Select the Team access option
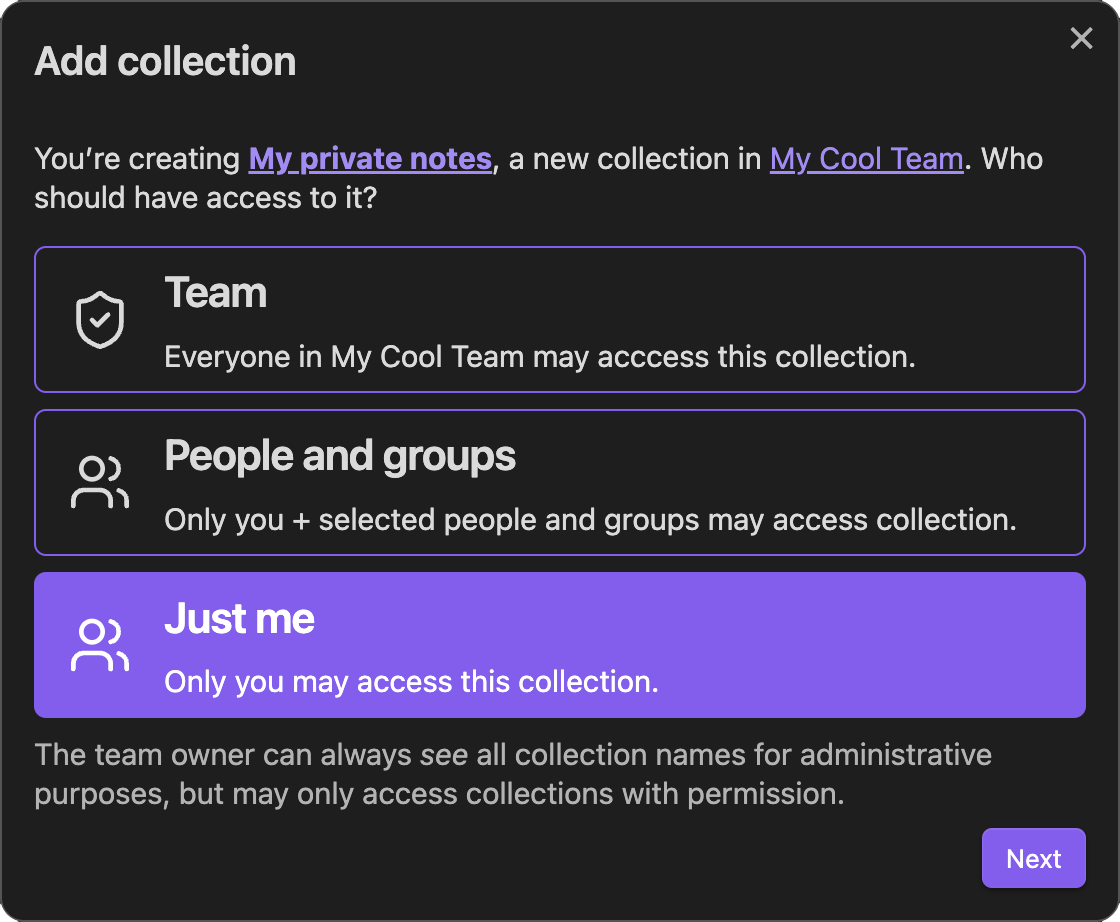 tap(560, 319)
